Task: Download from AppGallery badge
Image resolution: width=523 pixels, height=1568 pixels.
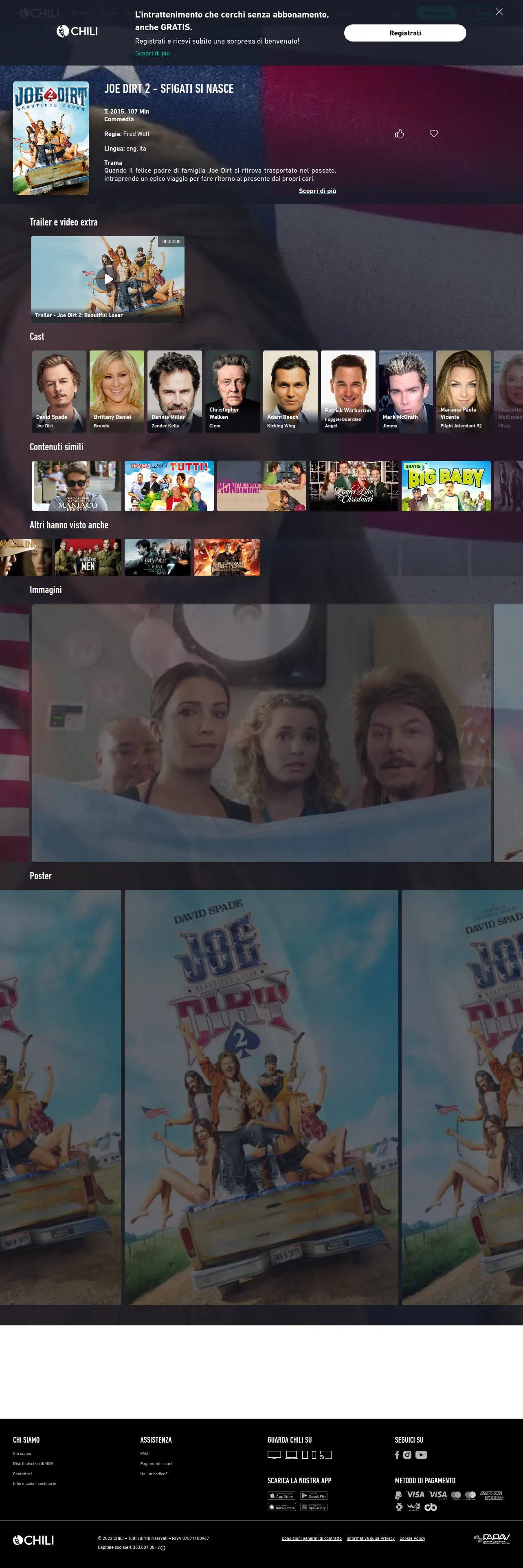Action: (314, 1507)
